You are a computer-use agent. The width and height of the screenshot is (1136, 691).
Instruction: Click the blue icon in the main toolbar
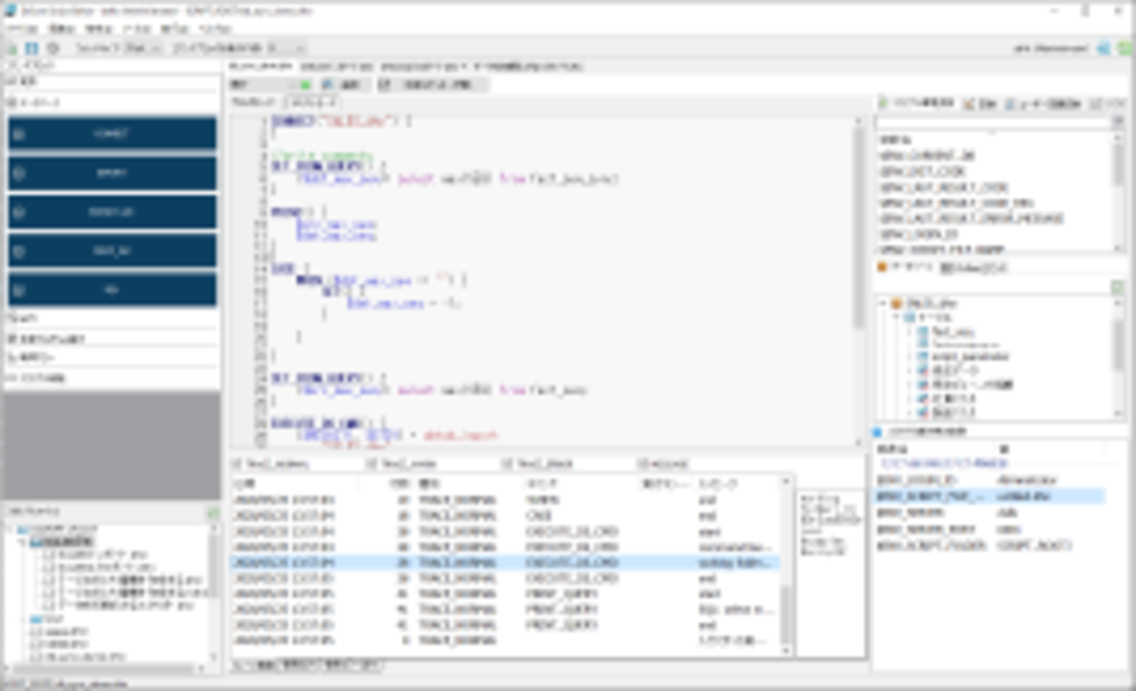[x=31, y=47]
